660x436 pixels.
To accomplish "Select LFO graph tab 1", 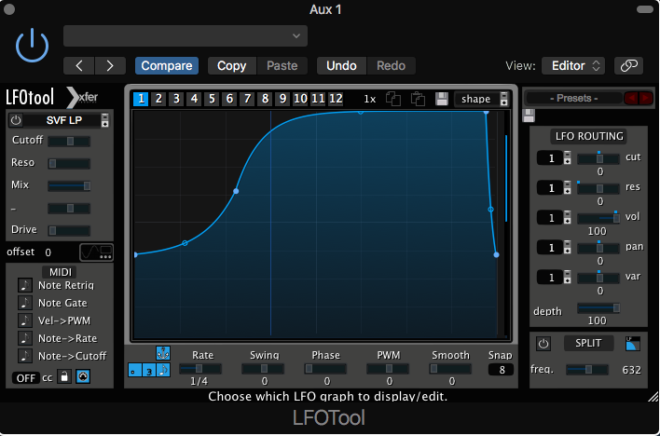I will coord(141,99).
